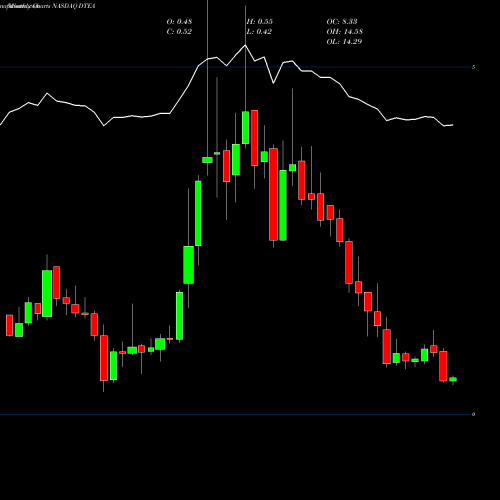
Task: Click the price axis label "5"
Action: [x=473, y=67]
